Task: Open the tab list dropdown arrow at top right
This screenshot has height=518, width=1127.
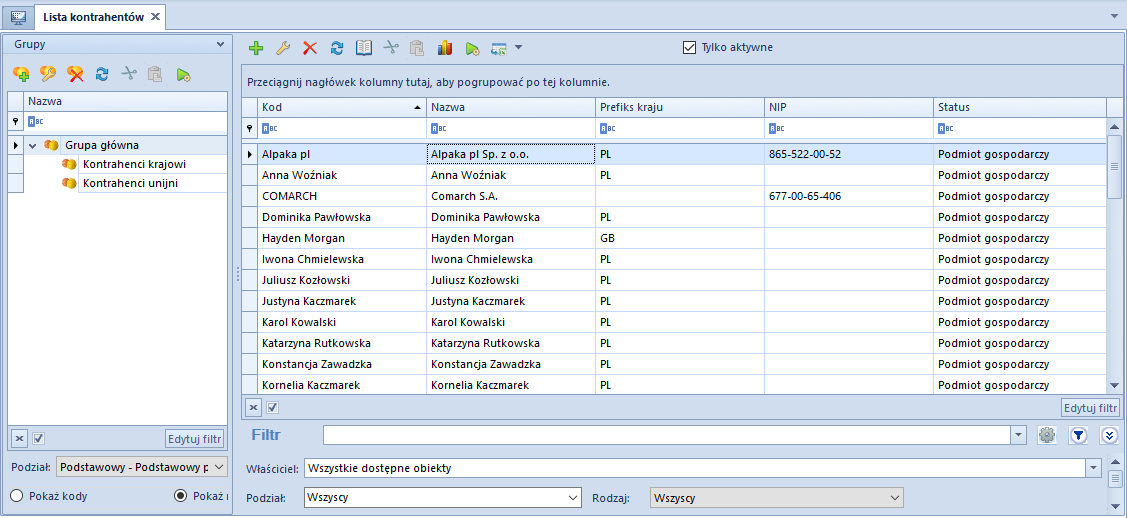Action: click(x=1115, y=14)
